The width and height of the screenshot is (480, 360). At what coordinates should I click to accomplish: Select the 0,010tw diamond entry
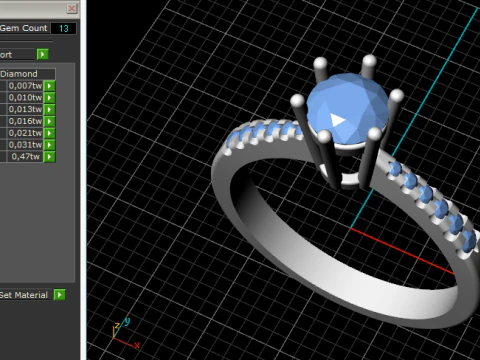[x=25, y=98]
